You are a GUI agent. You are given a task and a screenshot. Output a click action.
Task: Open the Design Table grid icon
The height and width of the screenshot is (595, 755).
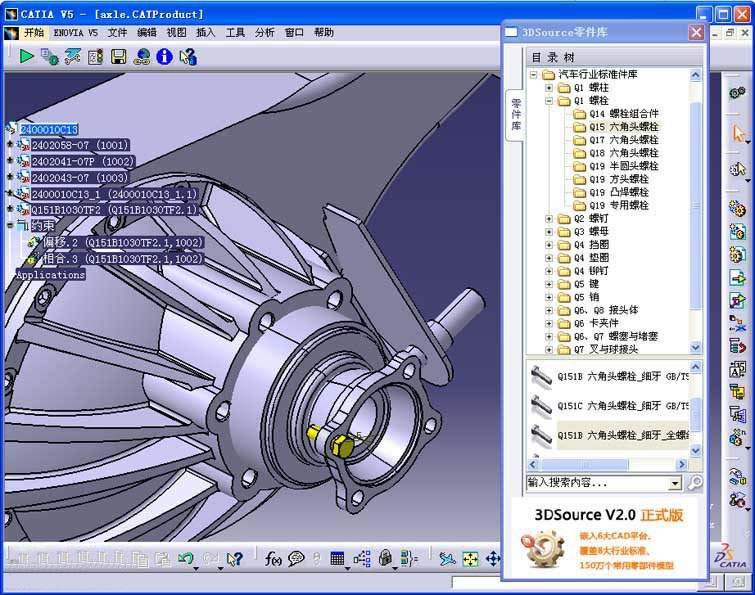click(338, 558)
